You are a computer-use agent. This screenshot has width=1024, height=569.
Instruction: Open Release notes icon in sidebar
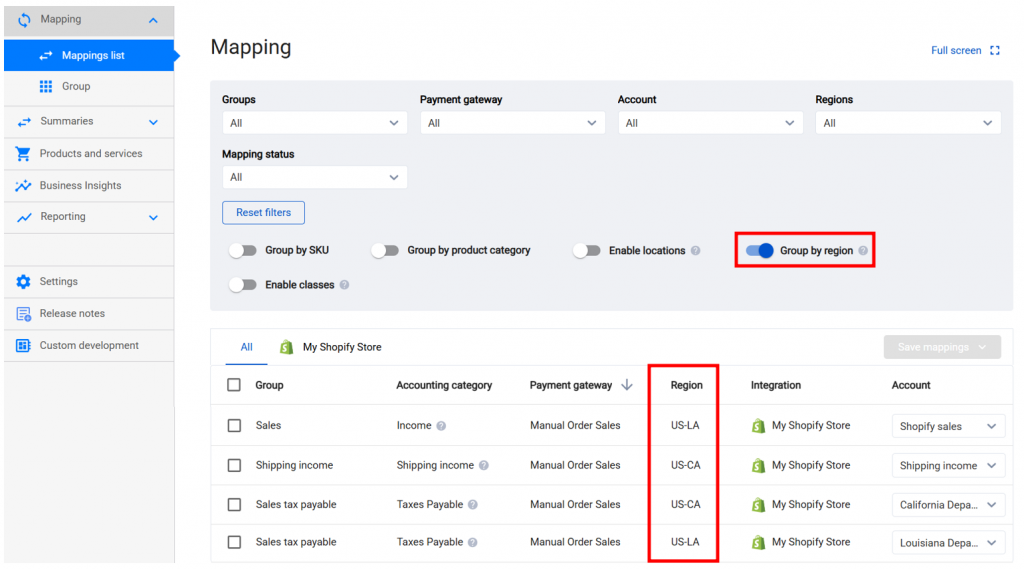coord(23,314)
